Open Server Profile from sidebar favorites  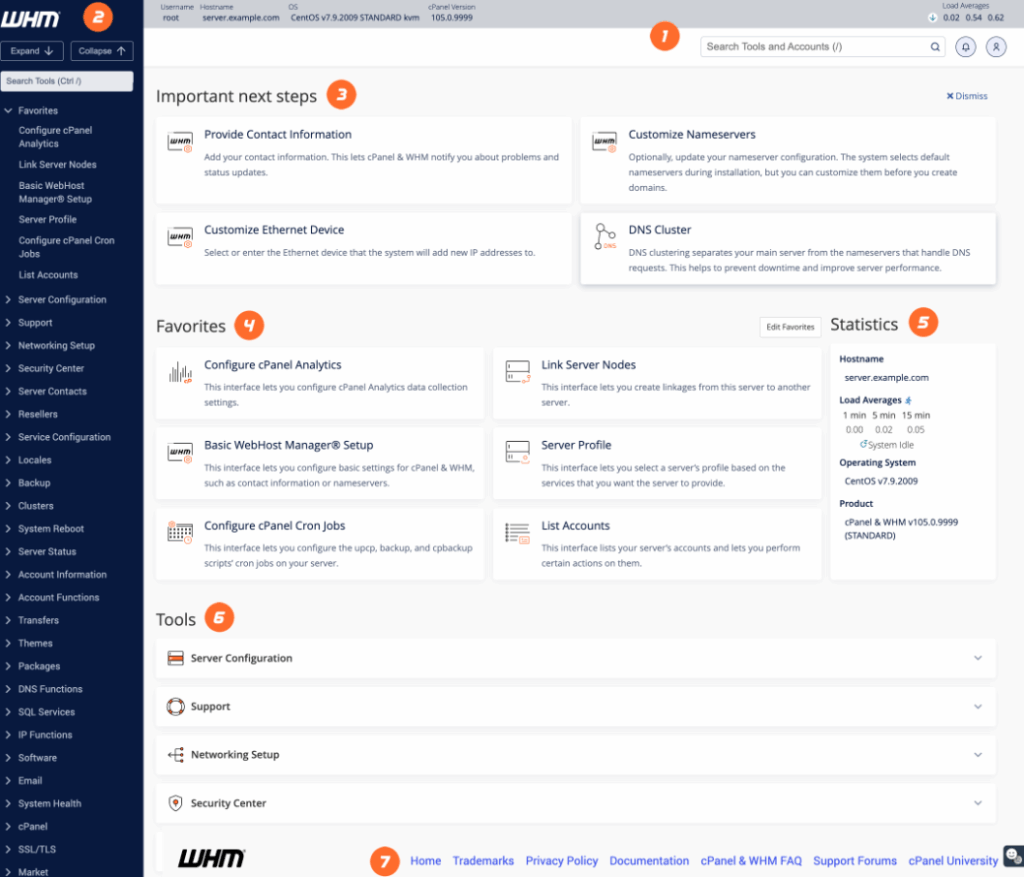tap(48, 219)
